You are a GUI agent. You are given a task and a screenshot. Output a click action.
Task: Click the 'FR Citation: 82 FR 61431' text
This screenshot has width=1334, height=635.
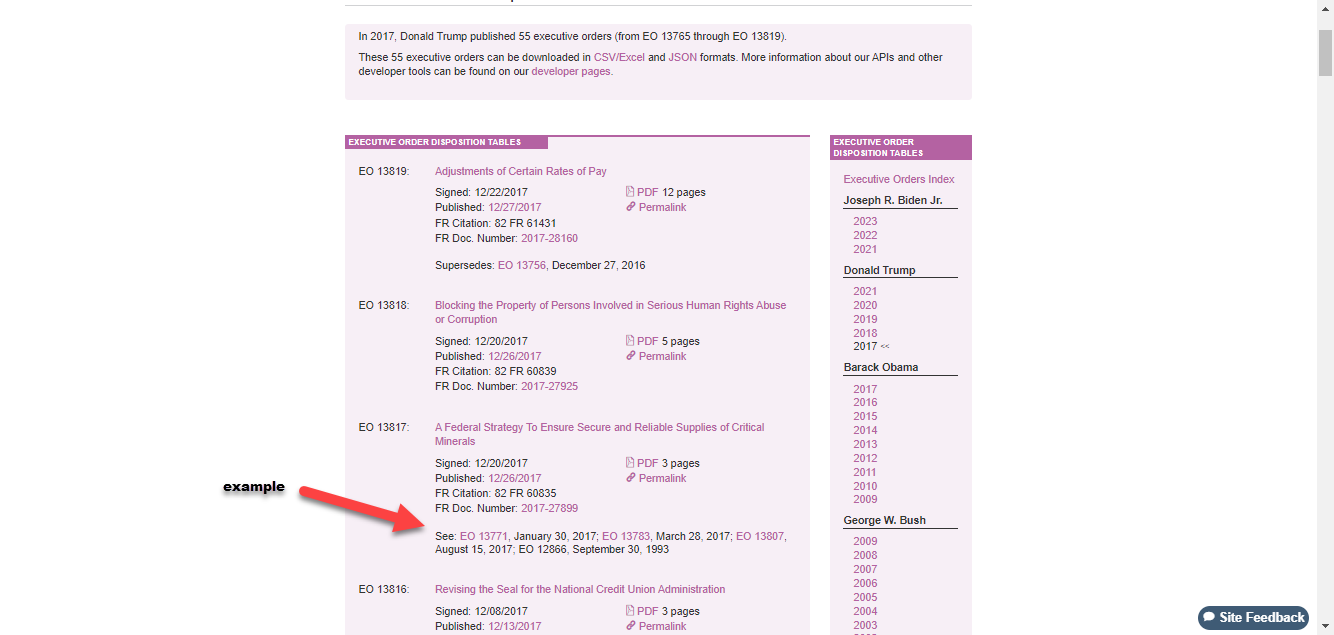(496, 223)
